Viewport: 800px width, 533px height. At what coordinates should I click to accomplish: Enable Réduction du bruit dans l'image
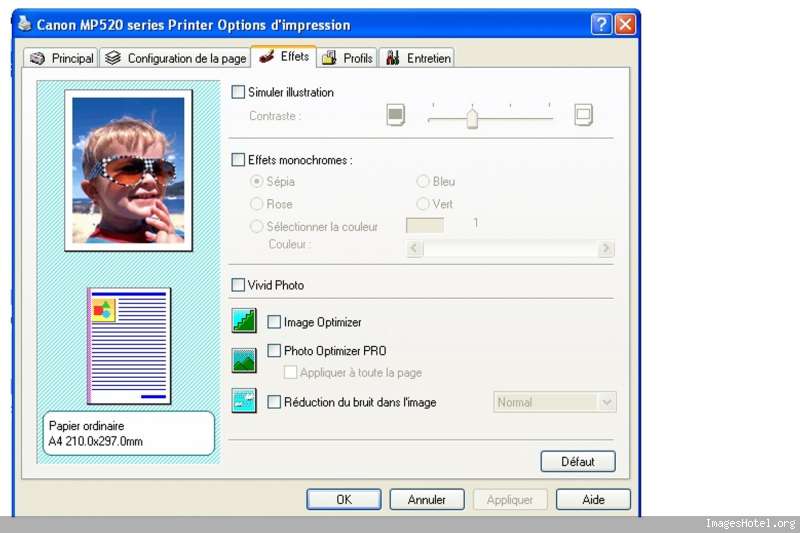[x=274, y=402]
